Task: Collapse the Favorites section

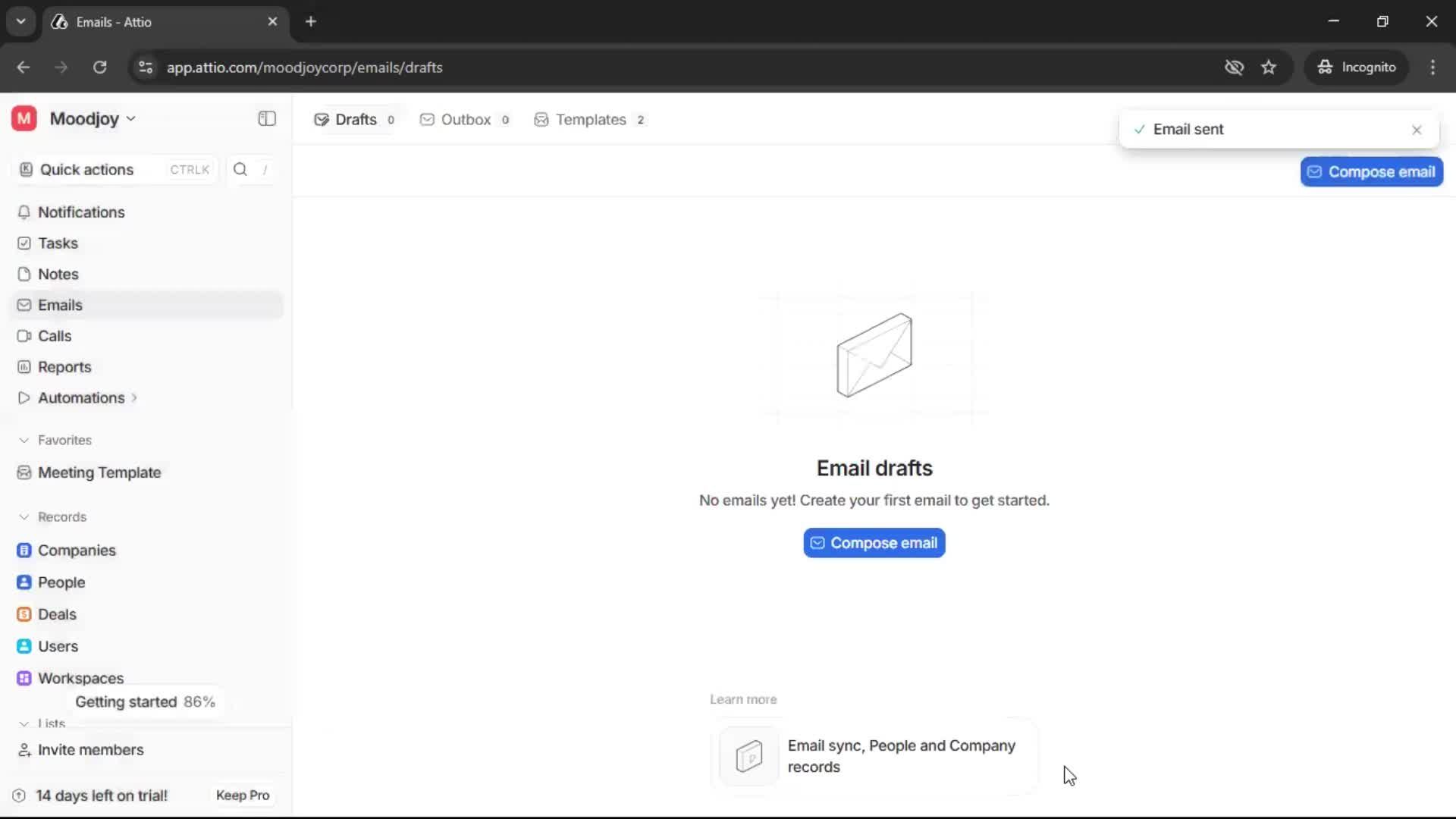Action: click(24, 441)
